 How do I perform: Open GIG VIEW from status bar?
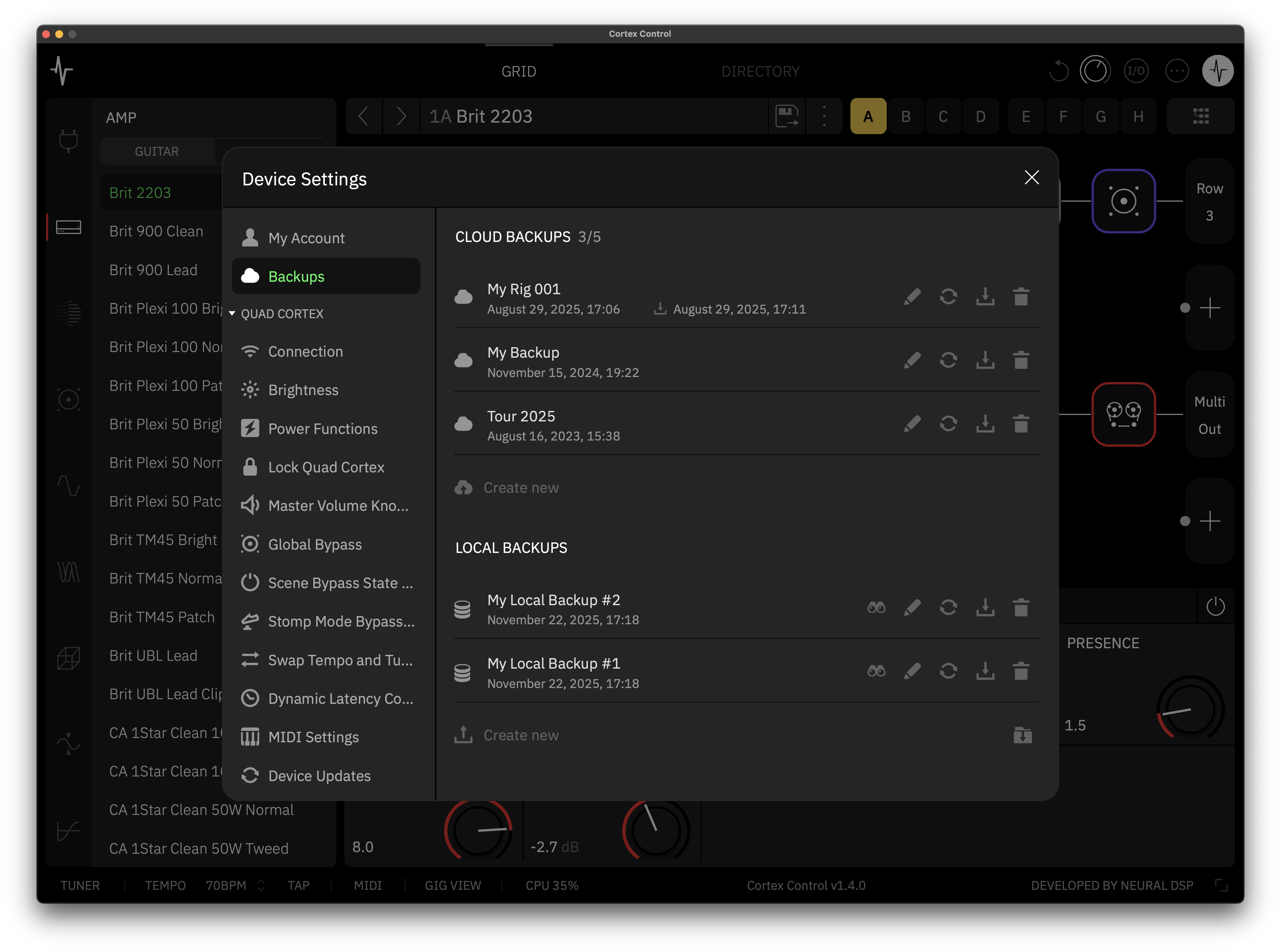tap(452, 885)
